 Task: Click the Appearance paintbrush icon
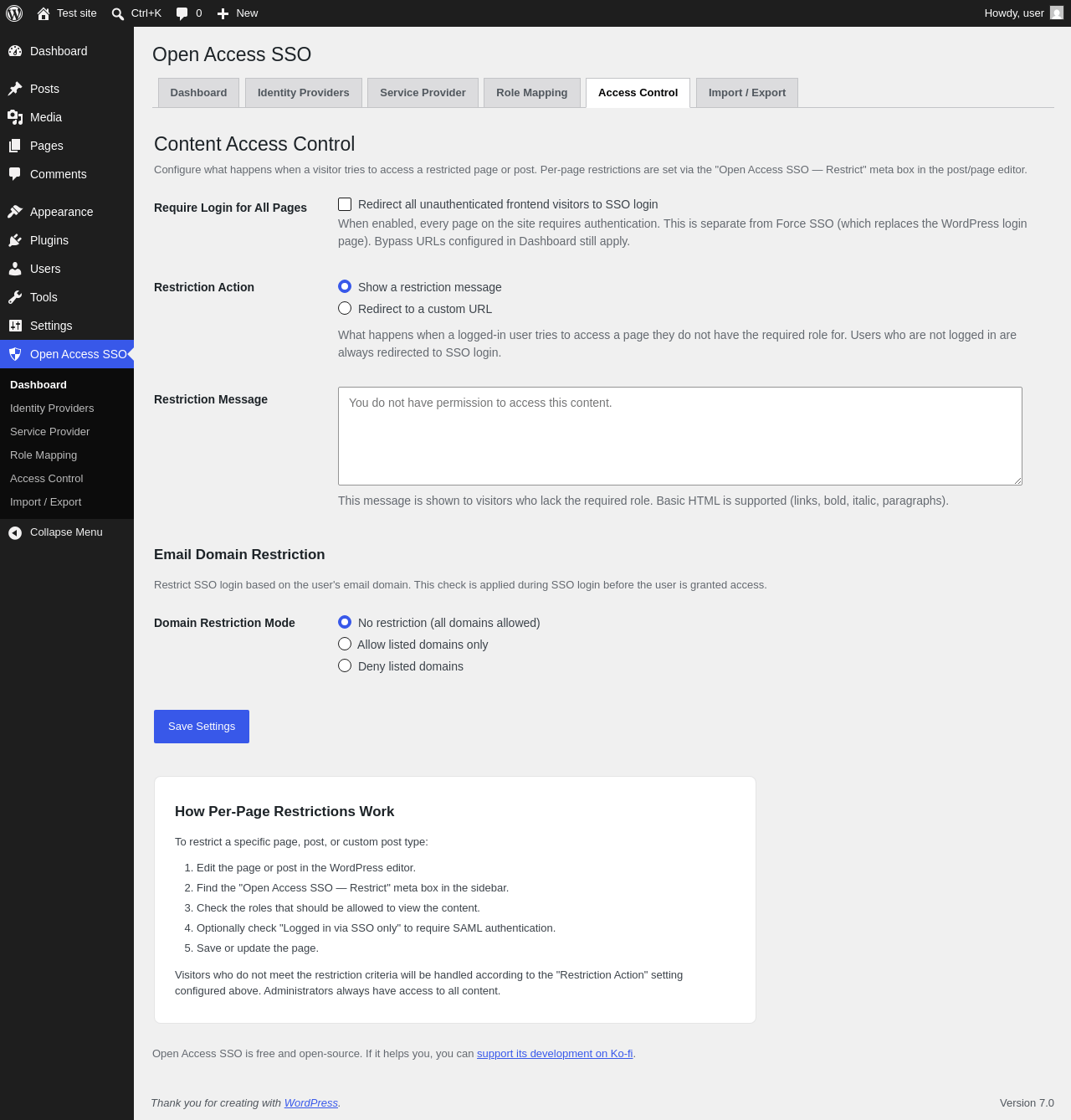15,212
